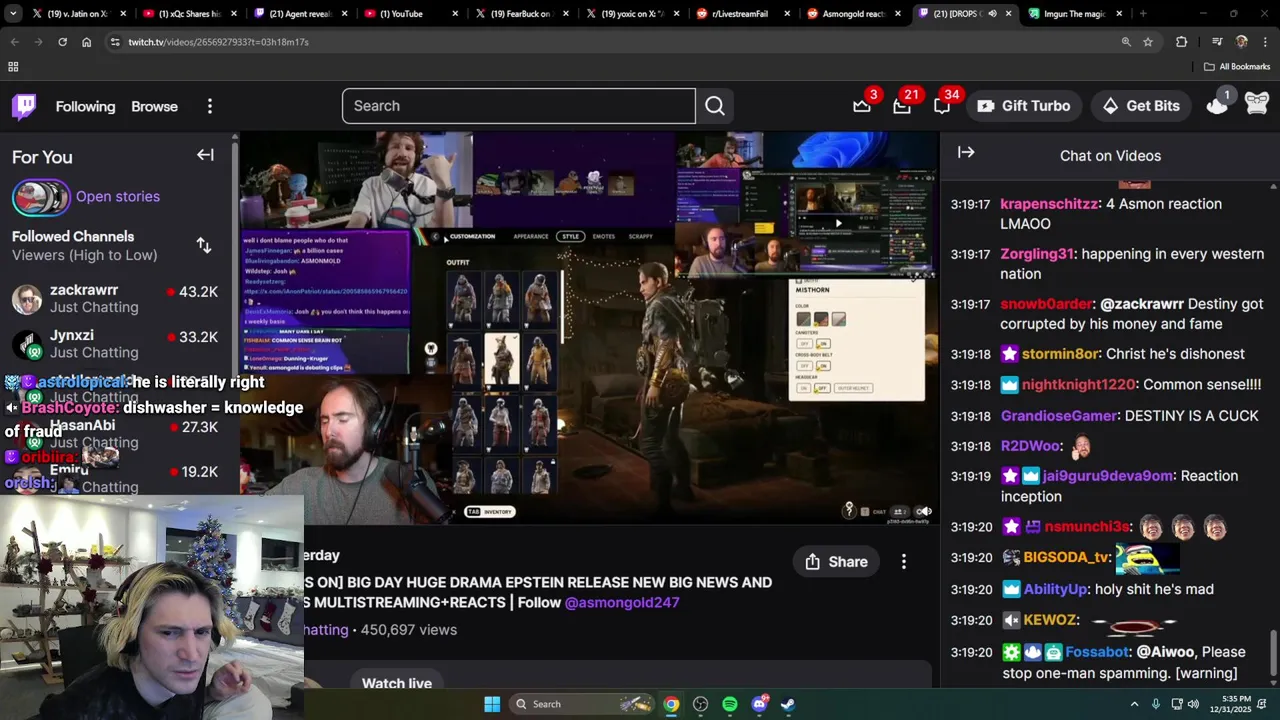Share the video
Viewport: 1280px width, 720px height.
click(x=837, y=562)
